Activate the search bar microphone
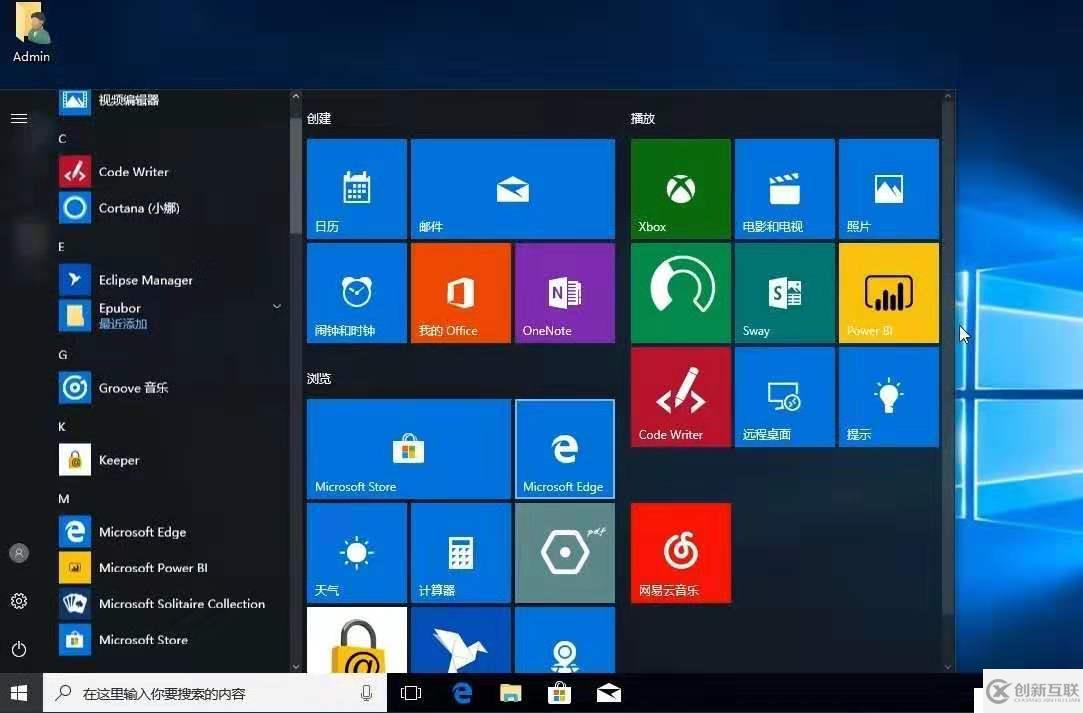 [367, 692]
